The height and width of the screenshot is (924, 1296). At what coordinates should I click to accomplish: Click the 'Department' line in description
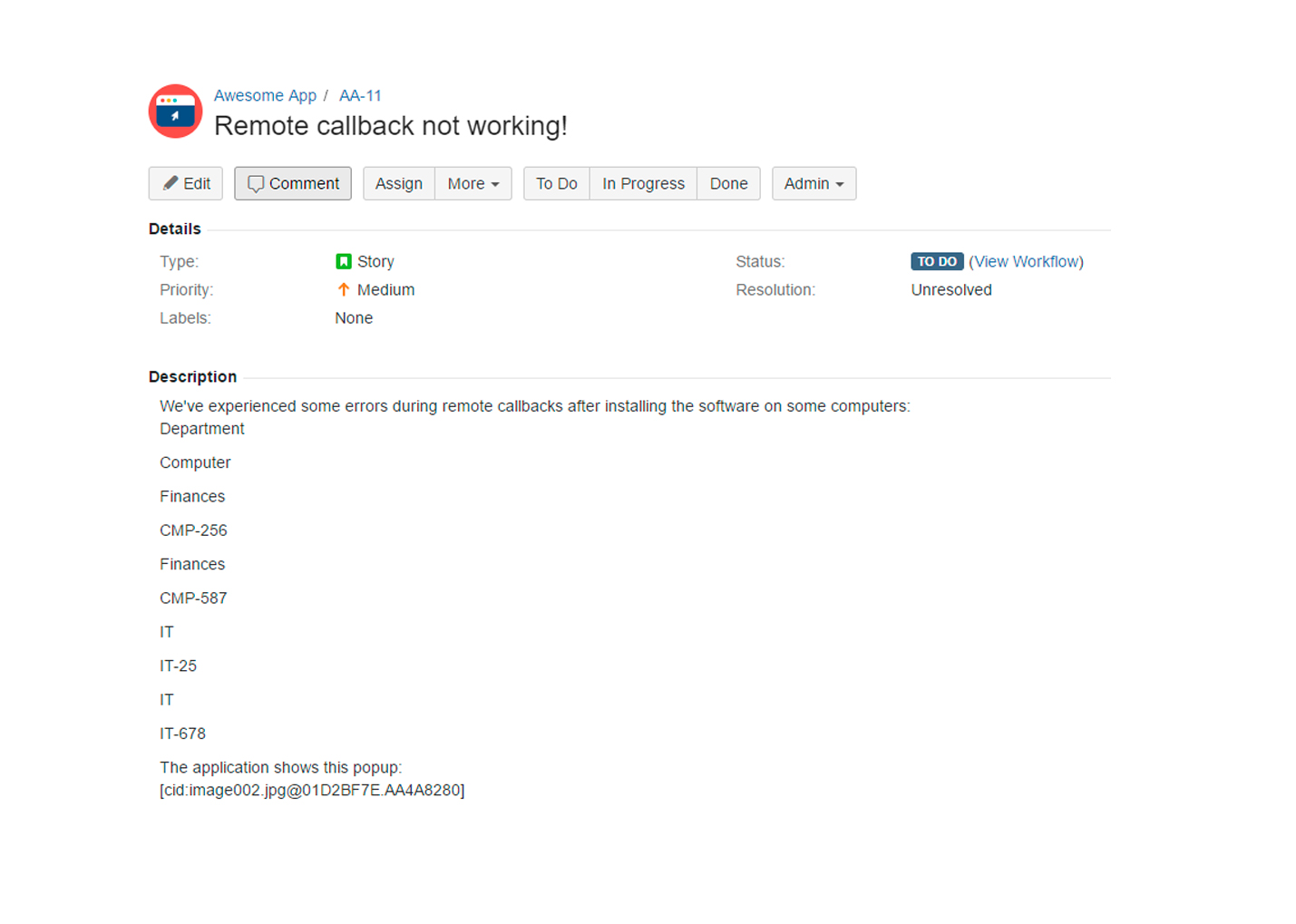[x=202, y=429]
